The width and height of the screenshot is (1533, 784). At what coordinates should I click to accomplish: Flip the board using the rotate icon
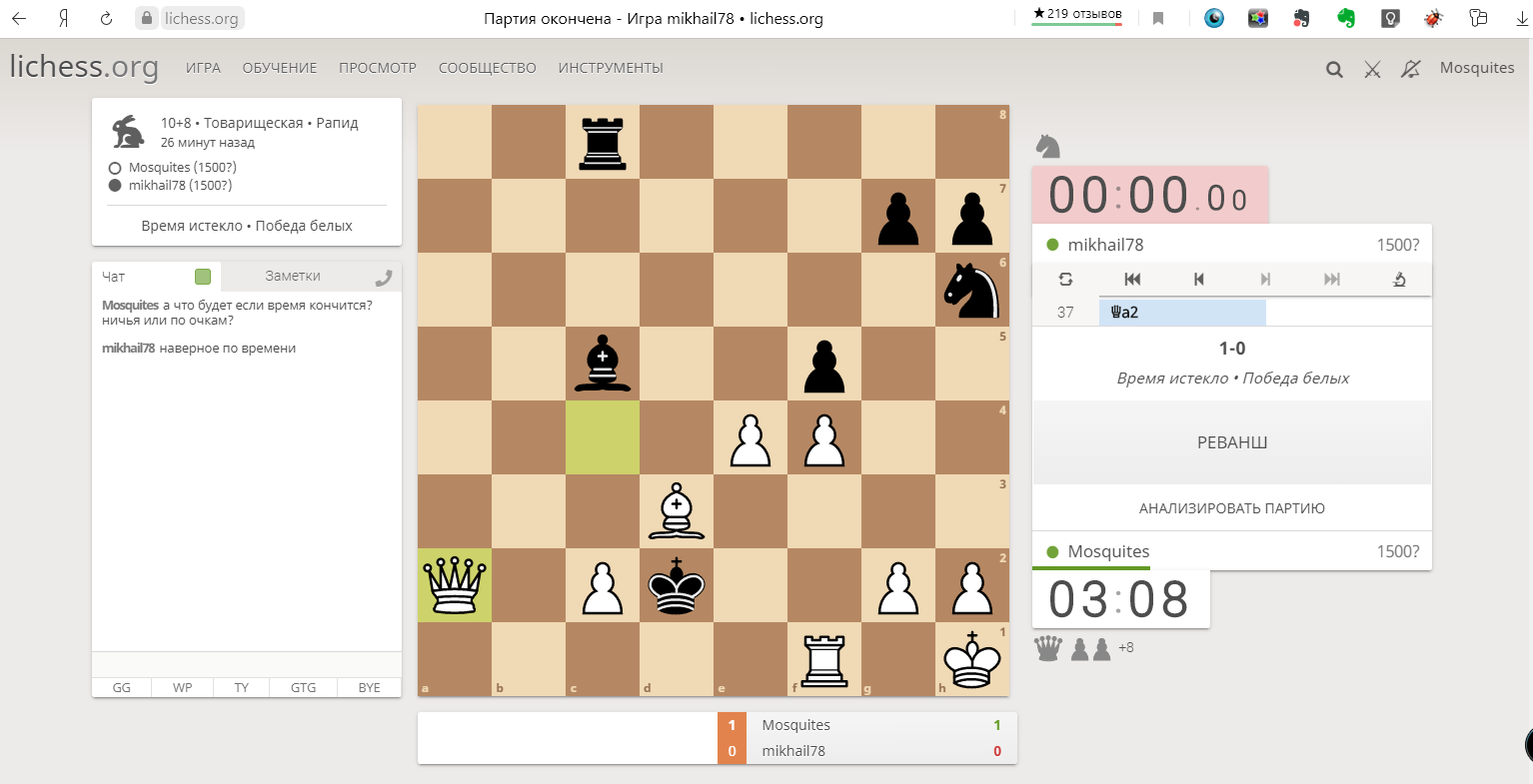(x=1066, y=279)
